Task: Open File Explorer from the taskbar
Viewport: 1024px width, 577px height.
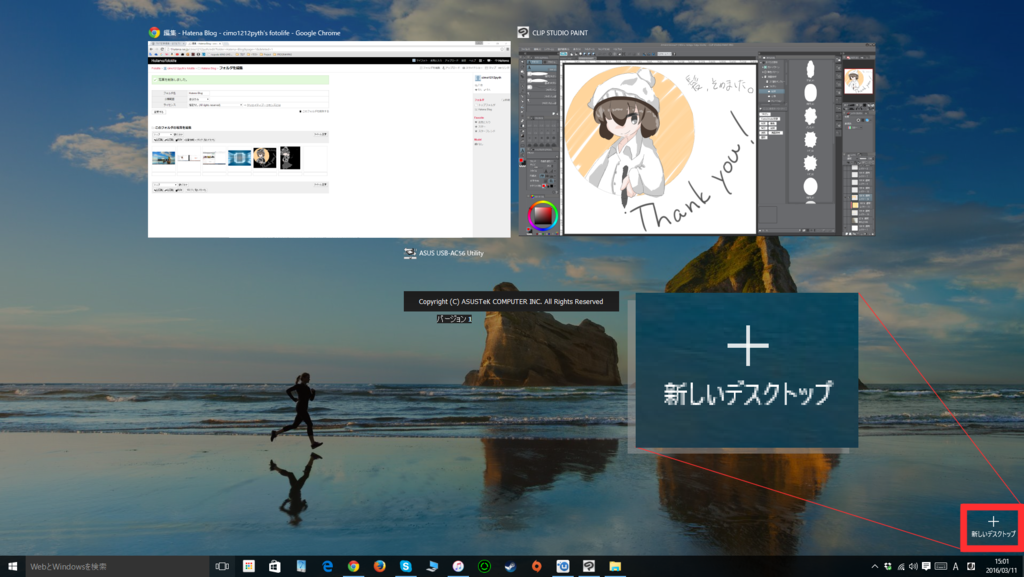Action: click(x=615, y=566)
